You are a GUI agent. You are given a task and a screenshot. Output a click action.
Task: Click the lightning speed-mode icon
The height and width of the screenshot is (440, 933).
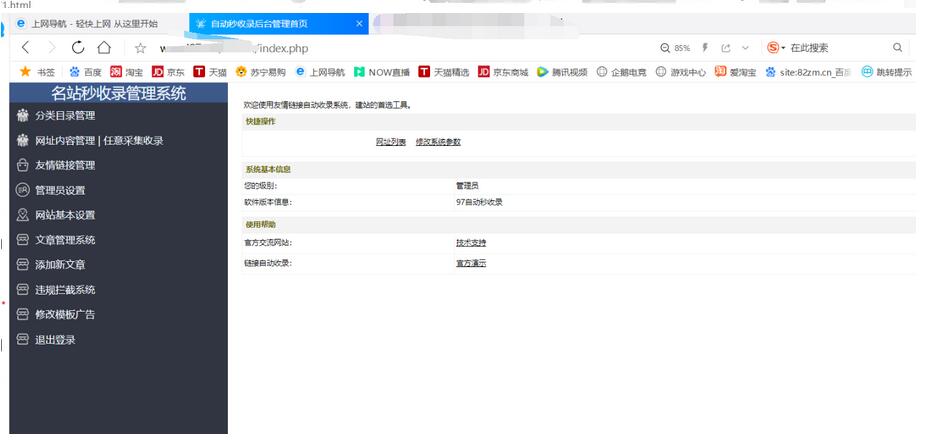click(x=705, y=48)
